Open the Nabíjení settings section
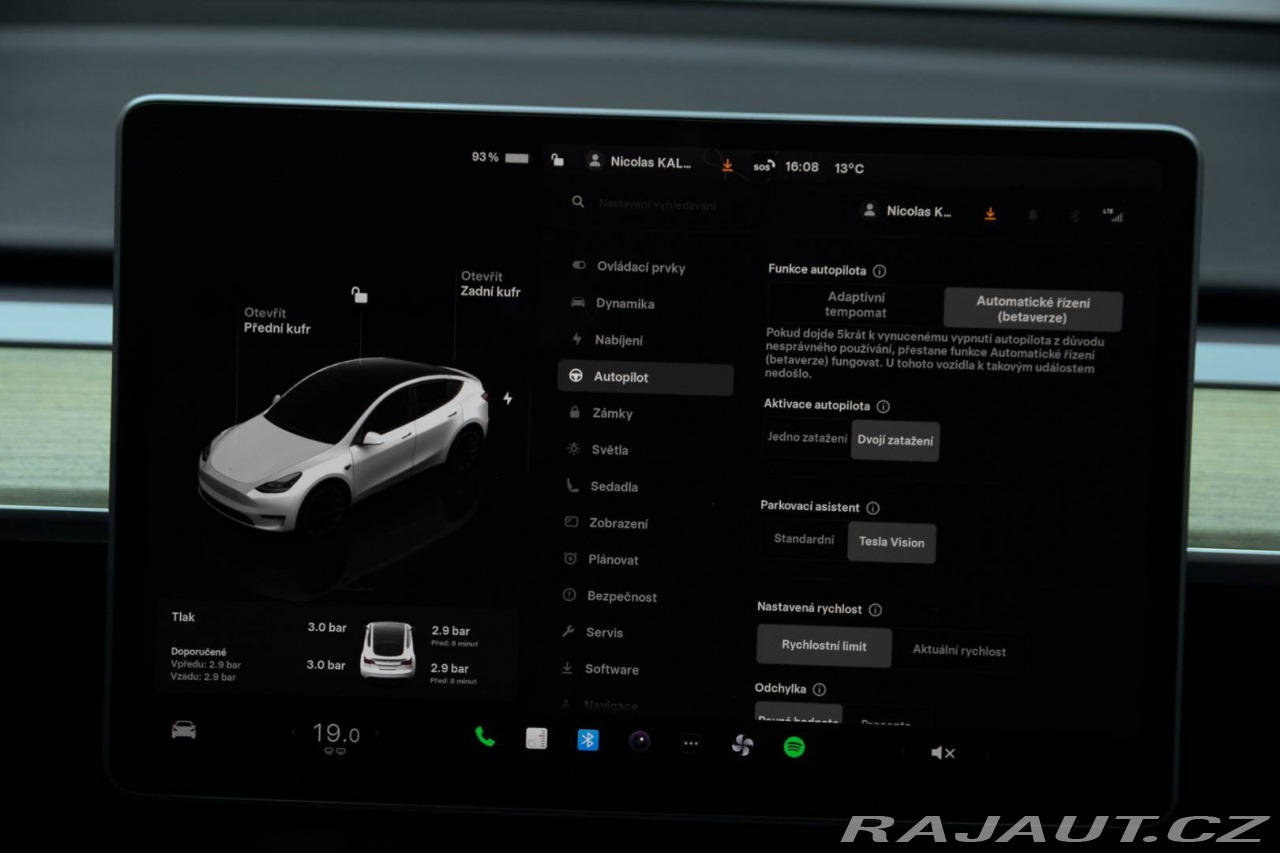 pos(618,340)
